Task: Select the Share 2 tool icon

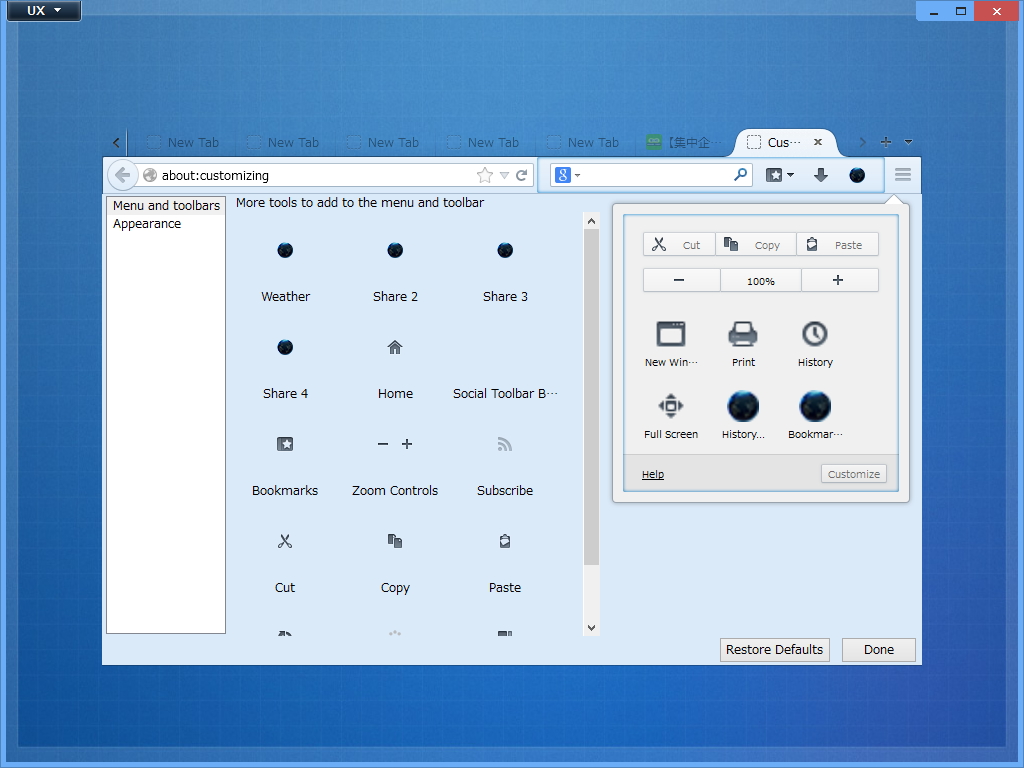Action: pos(395,250)
